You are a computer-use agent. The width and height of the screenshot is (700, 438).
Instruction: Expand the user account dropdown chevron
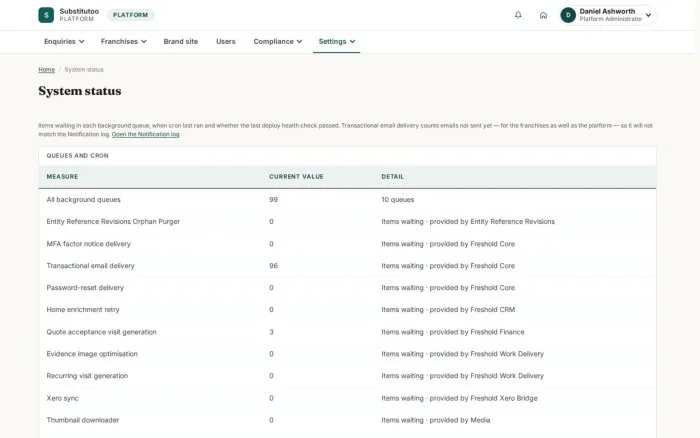(x=648, y=15)
